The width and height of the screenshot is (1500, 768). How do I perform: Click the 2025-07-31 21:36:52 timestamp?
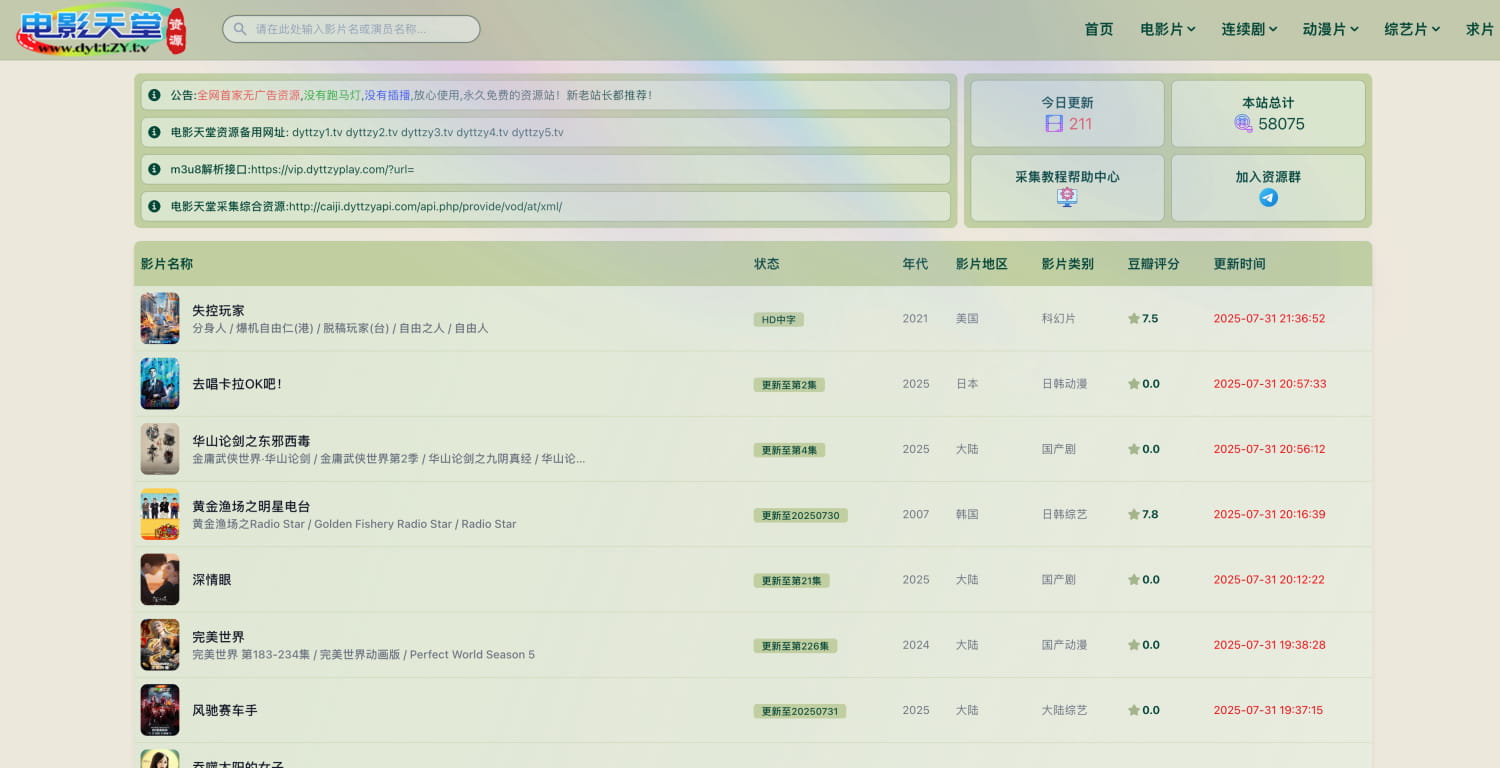(1269, 319)
